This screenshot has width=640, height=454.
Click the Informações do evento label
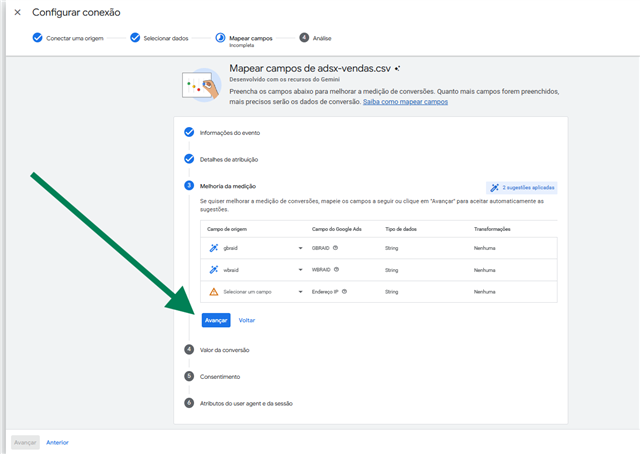pos(230,133)
